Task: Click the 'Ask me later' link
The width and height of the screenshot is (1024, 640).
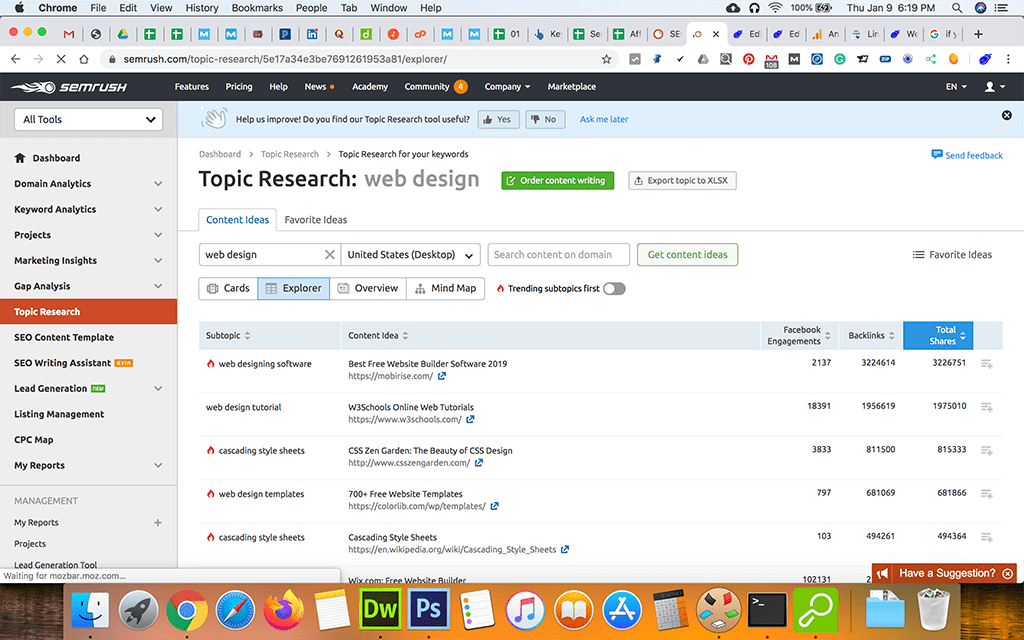Action: point(604,120)
